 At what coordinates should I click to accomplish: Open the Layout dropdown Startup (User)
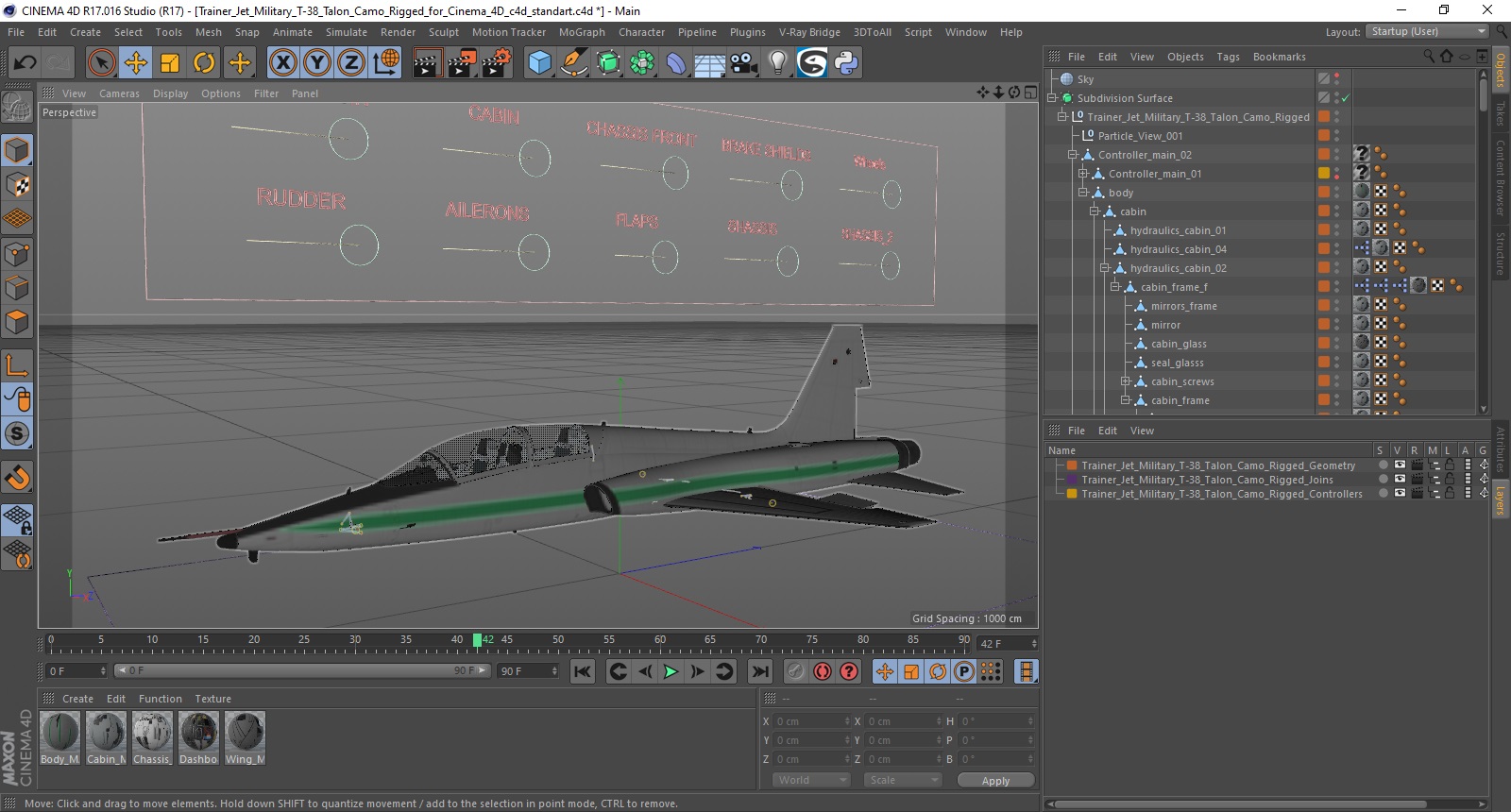click(1426, 31)
